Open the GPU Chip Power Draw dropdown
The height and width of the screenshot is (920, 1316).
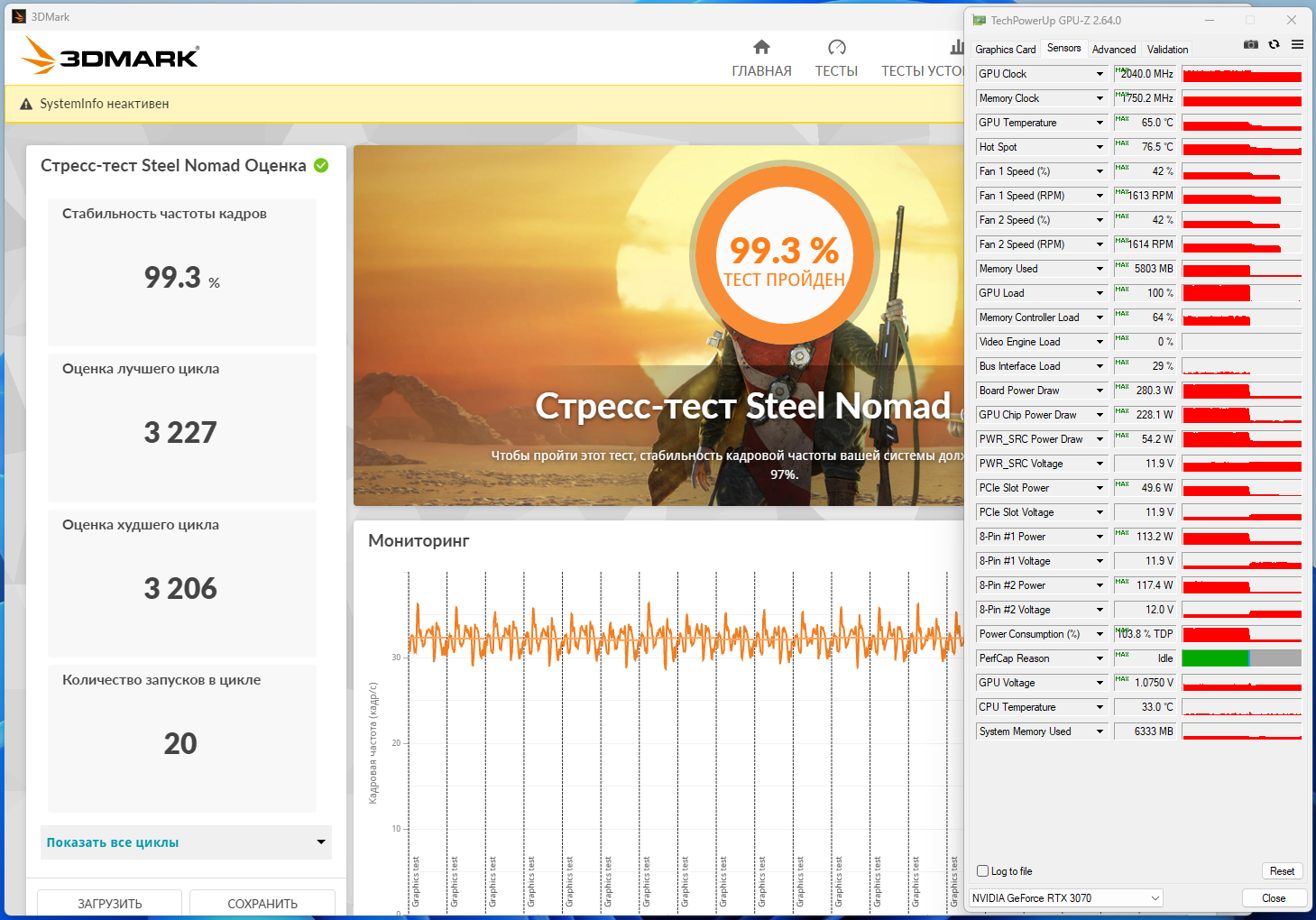[x=1100, y=415]
